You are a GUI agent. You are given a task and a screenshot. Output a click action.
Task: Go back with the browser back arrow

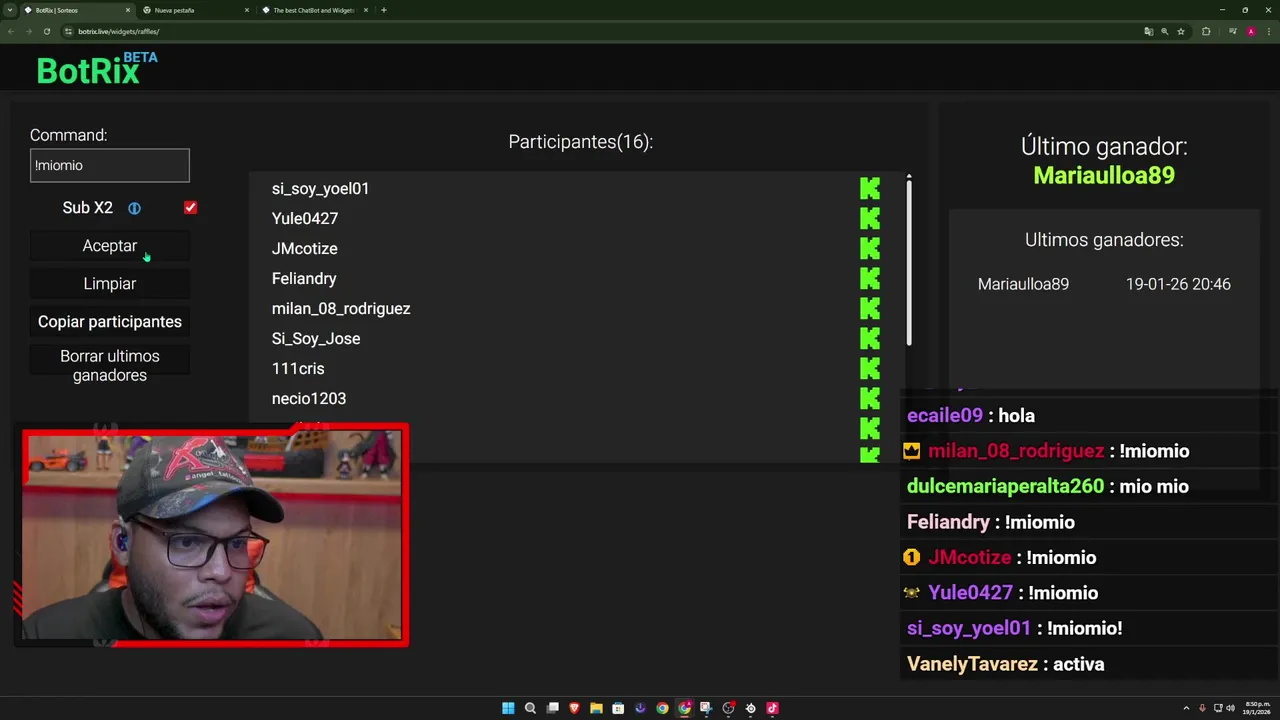(10, 31)
